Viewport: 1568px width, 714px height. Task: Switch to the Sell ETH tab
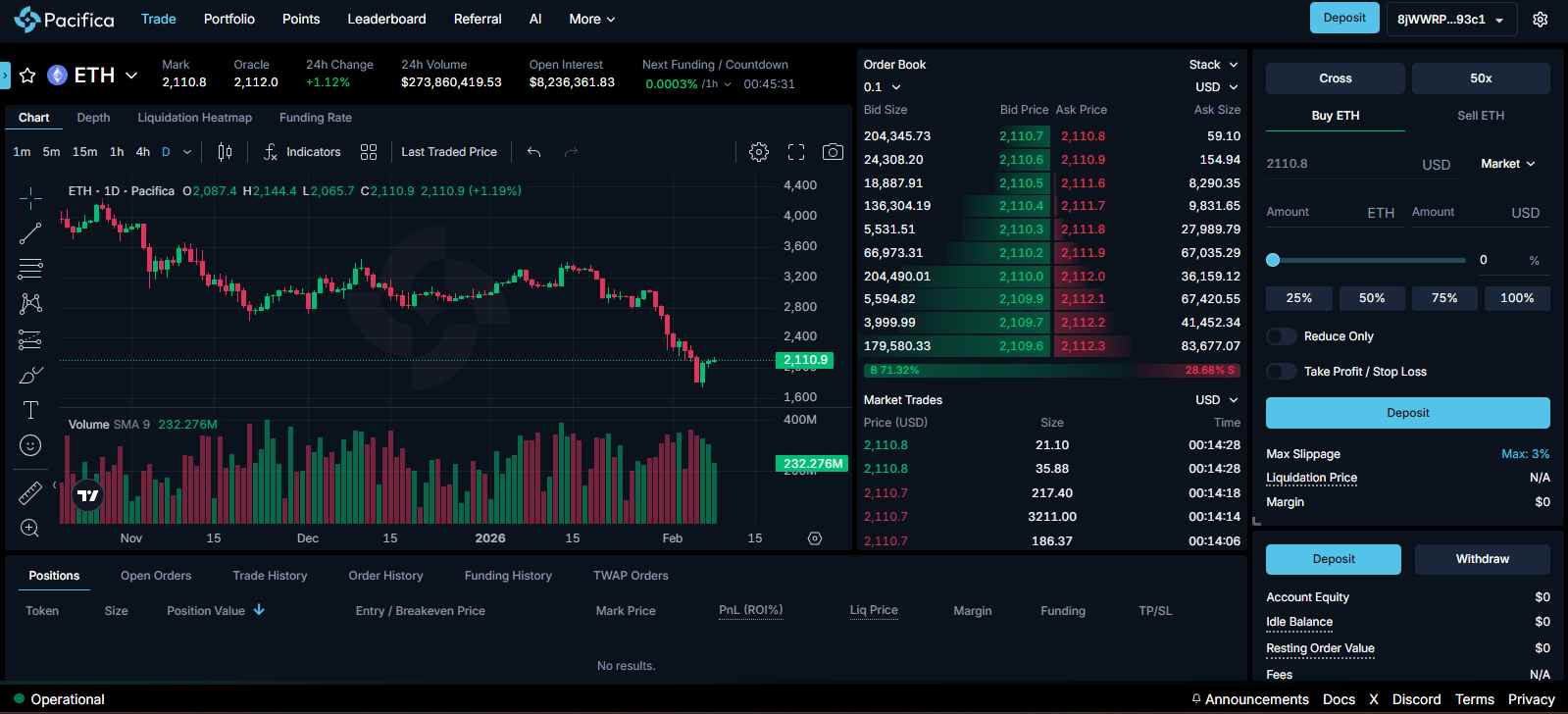1480,116
